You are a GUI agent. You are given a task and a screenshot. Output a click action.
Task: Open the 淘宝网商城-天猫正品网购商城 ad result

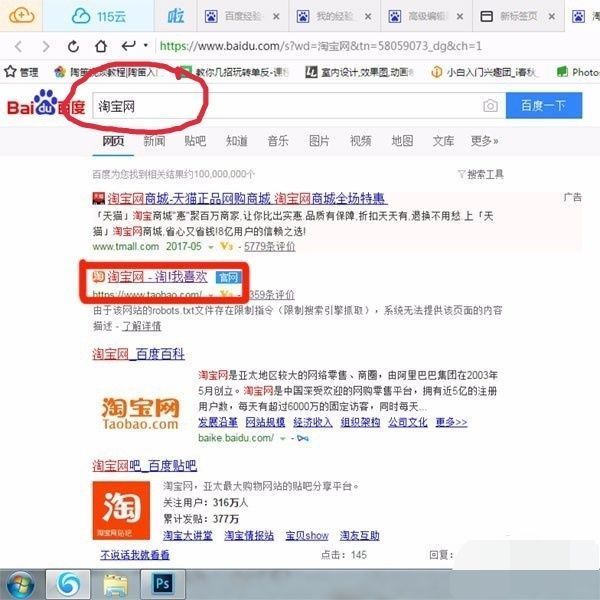[247, 199]
